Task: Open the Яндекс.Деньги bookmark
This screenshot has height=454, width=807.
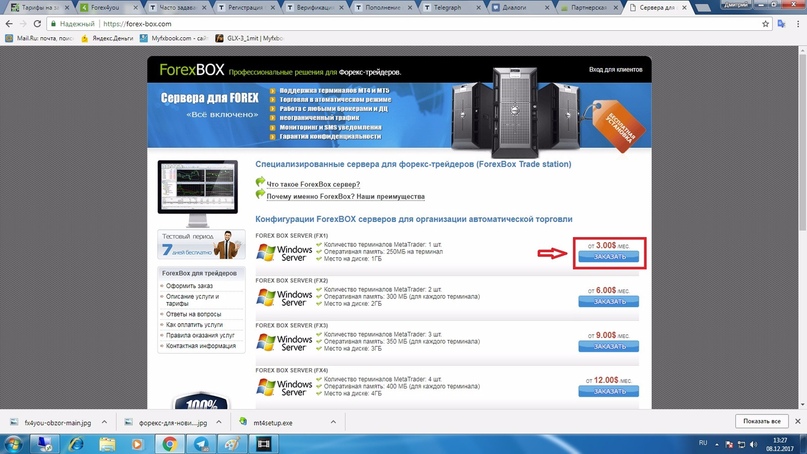Action: point(107,38)
